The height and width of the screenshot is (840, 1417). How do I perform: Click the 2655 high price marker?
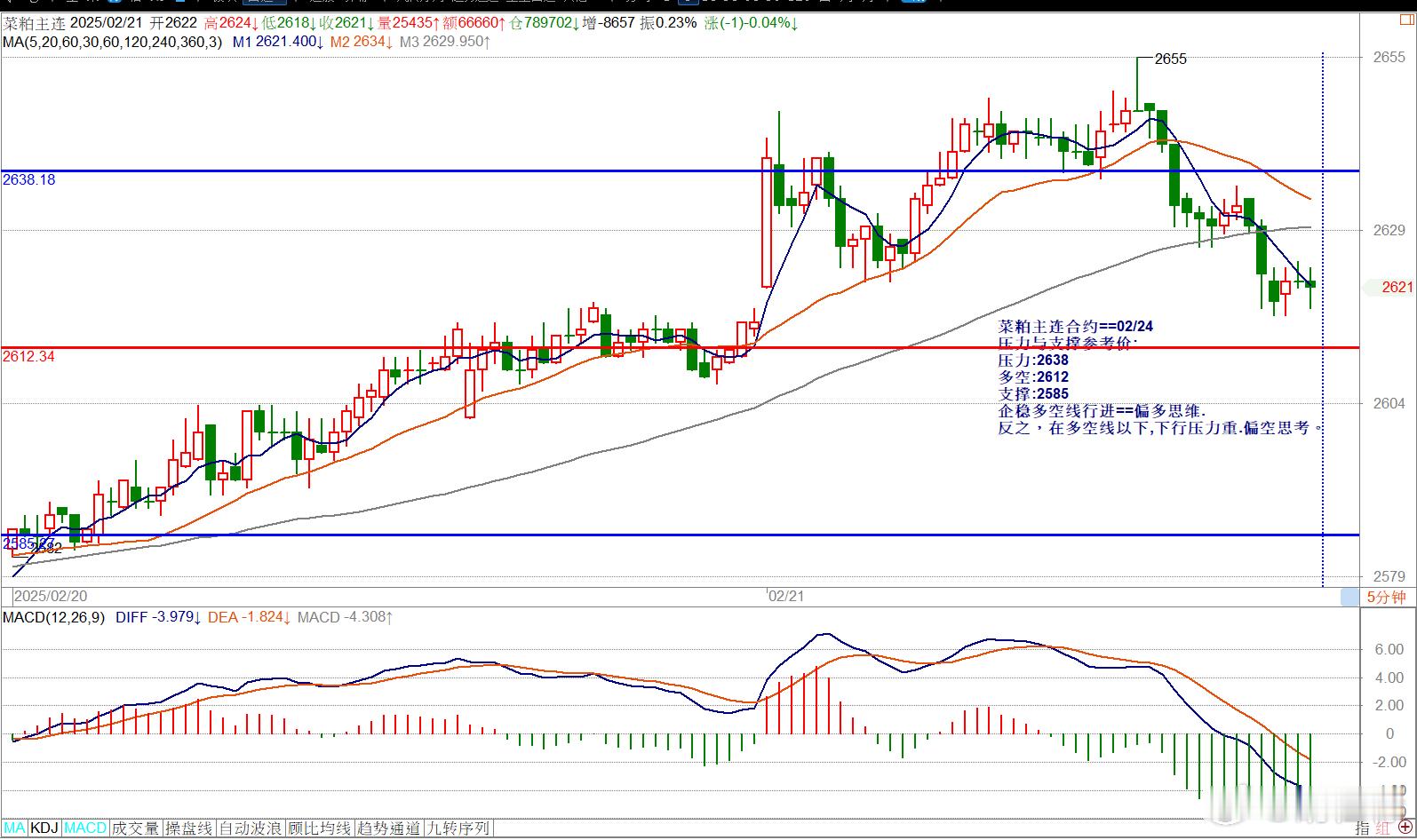(x=1170, y=59)
